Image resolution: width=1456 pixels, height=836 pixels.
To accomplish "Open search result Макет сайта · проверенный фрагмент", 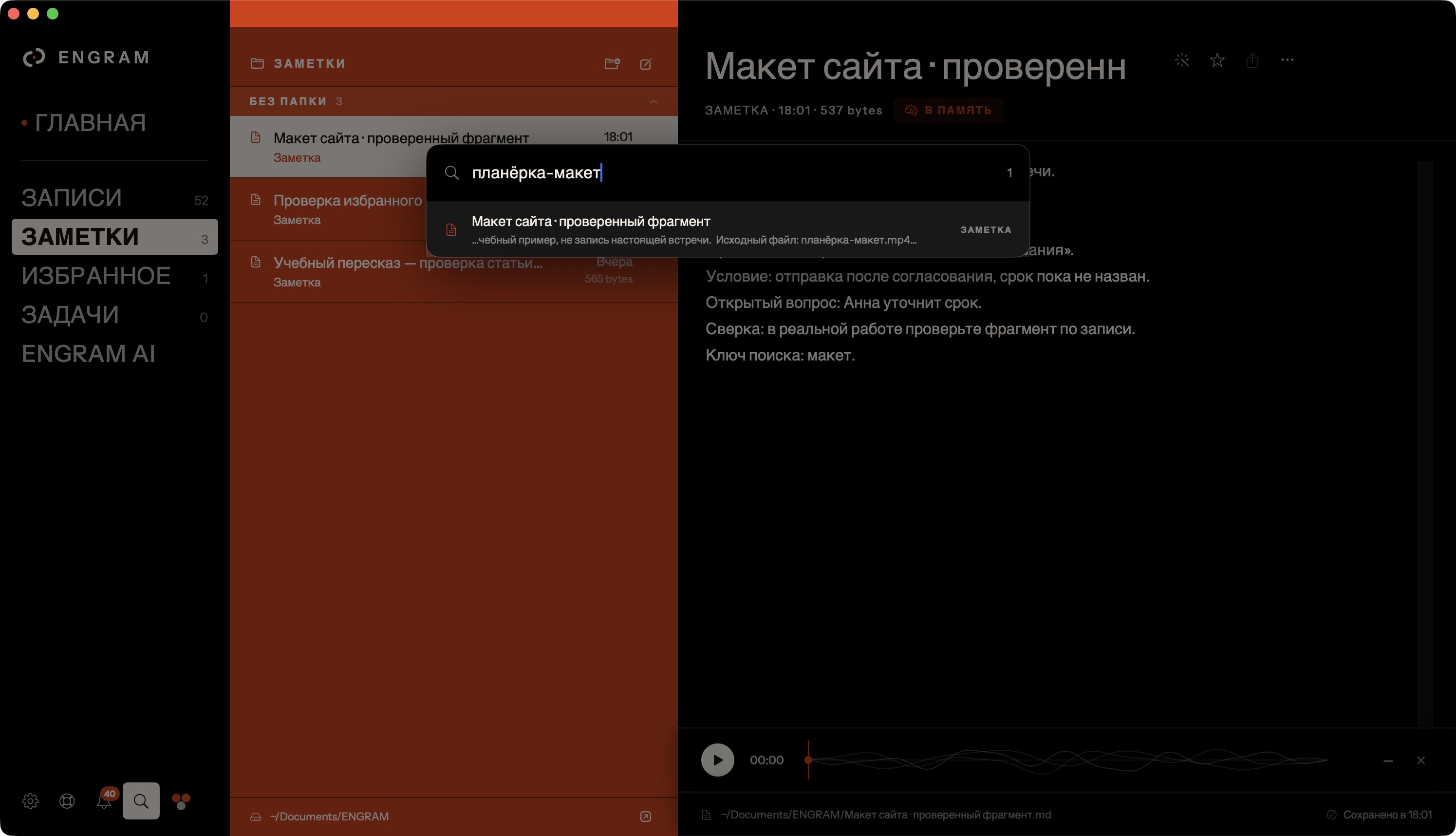I will [728, 229].
